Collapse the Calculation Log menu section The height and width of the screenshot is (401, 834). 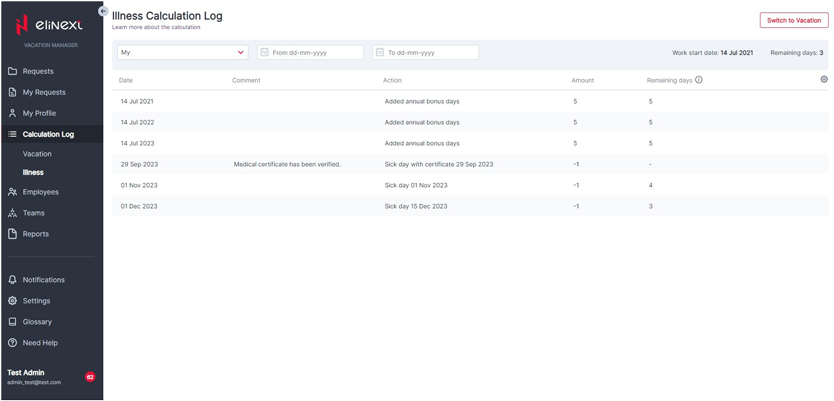pos(48,134)
